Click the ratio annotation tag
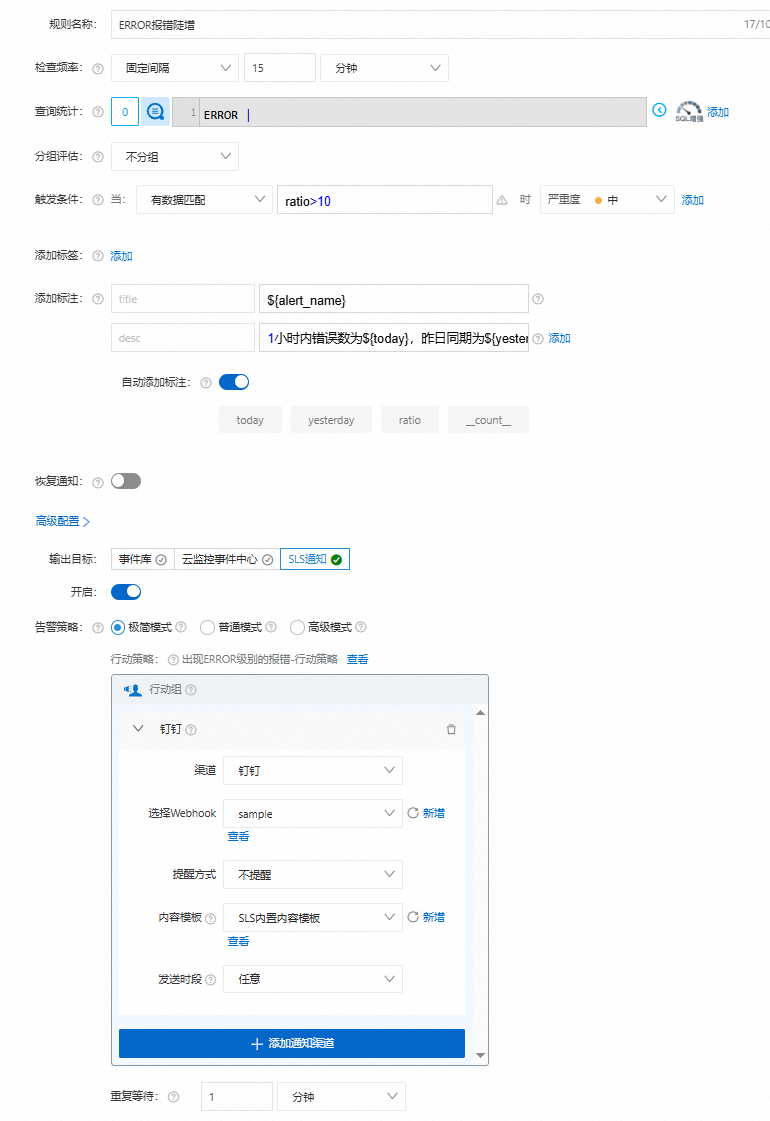This screenshot has width=770, height=1121. 410,420
